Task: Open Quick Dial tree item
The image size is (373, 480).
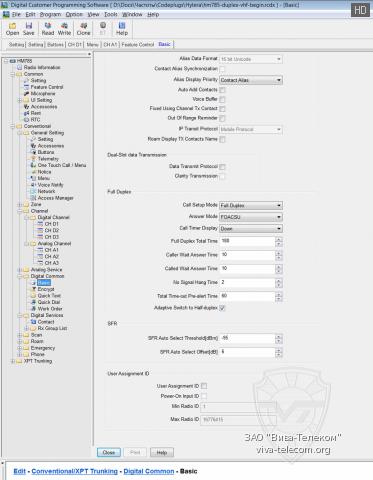Action: (x=49, y=302)
